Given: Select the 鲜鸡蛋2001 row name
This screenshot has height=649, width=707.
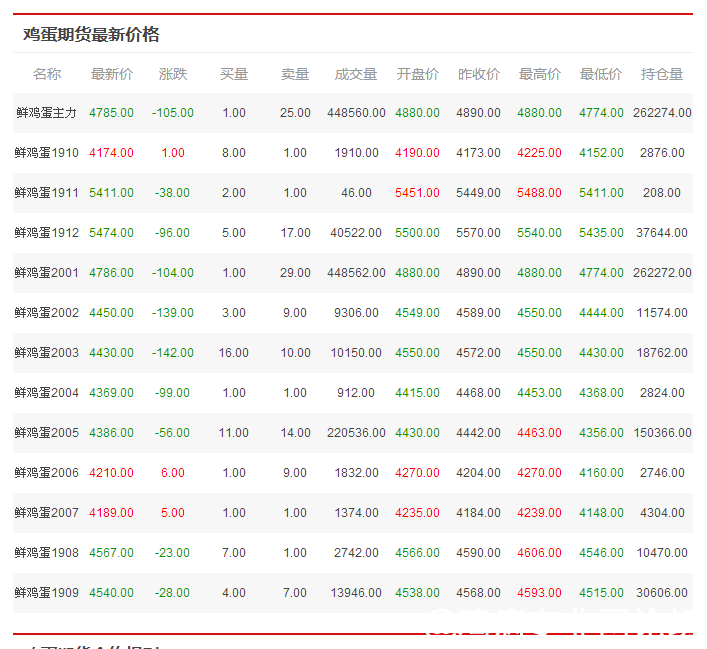Looking at the screenshot, I should pyautogui.click(x=47, y=273).
